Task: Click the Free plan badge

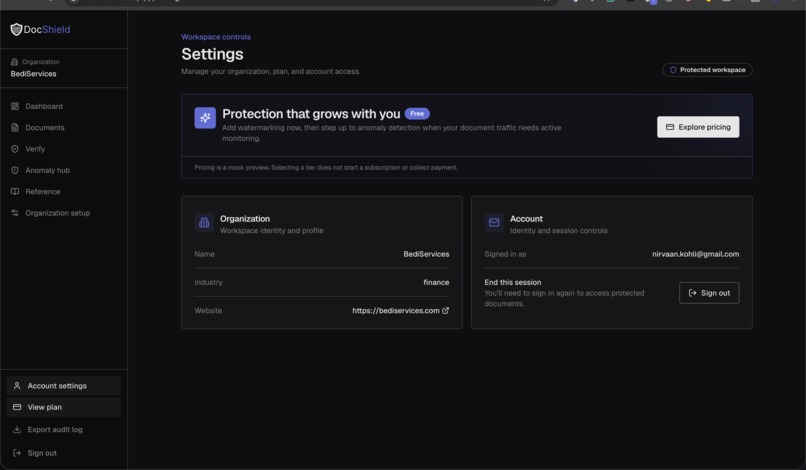Action: click(417, 114)
